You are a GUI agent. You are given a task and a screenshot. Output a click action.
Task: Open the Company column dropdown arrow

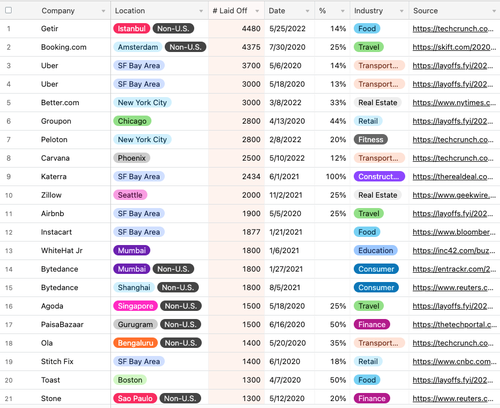click(103, 11)
